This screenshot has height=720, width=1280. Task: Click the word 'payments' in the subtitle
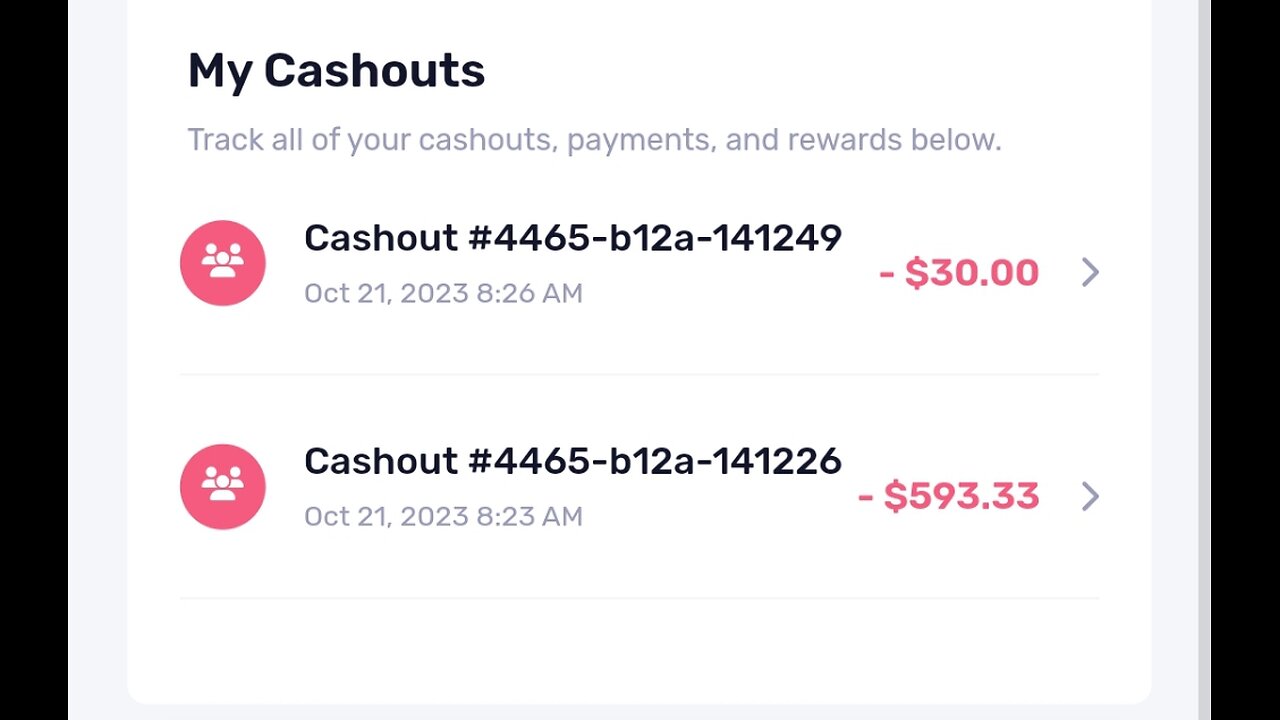point(640,140)
